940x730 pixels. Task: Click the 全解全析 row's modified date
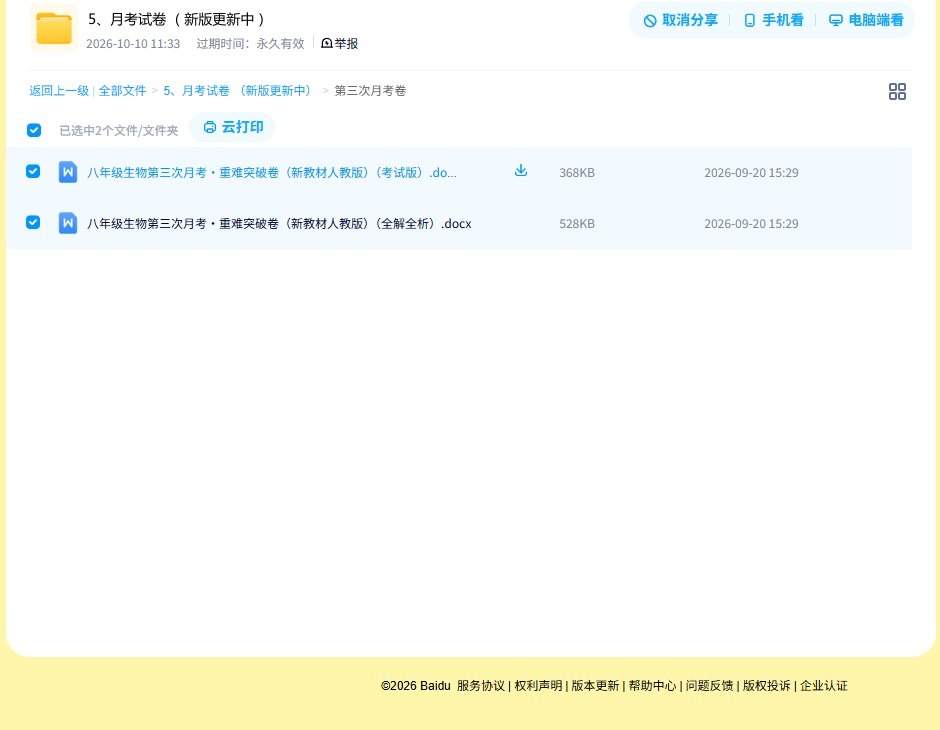(x=751, y=224)
